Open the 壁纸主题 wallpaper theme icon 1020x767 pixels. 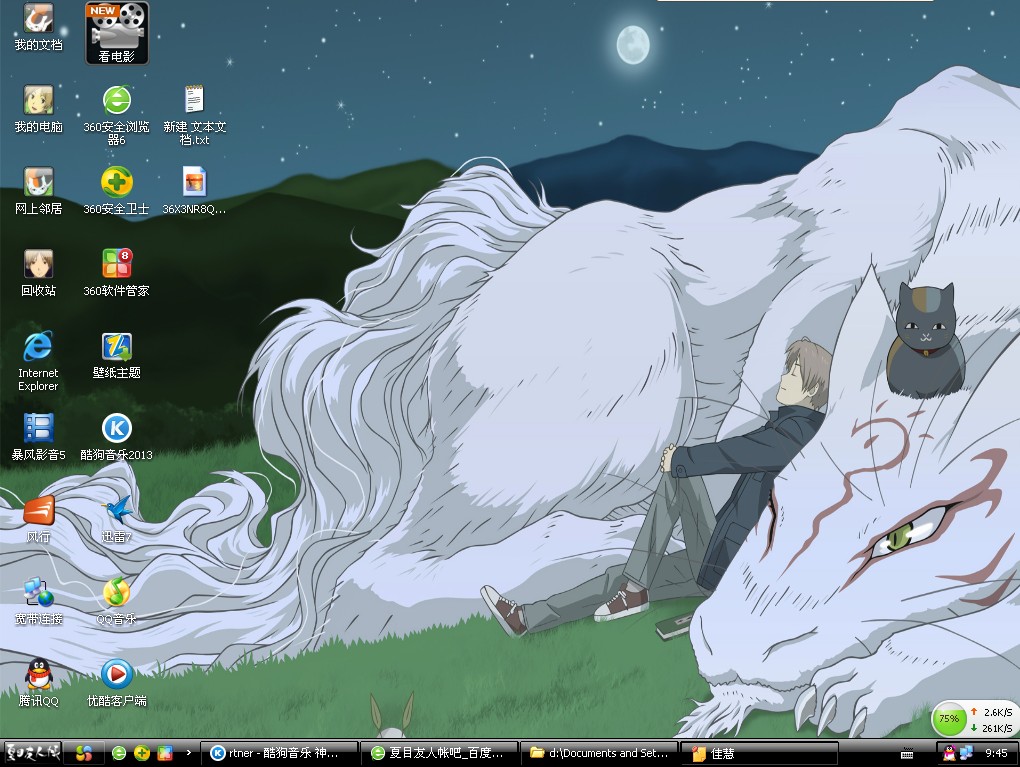(116, 355)
